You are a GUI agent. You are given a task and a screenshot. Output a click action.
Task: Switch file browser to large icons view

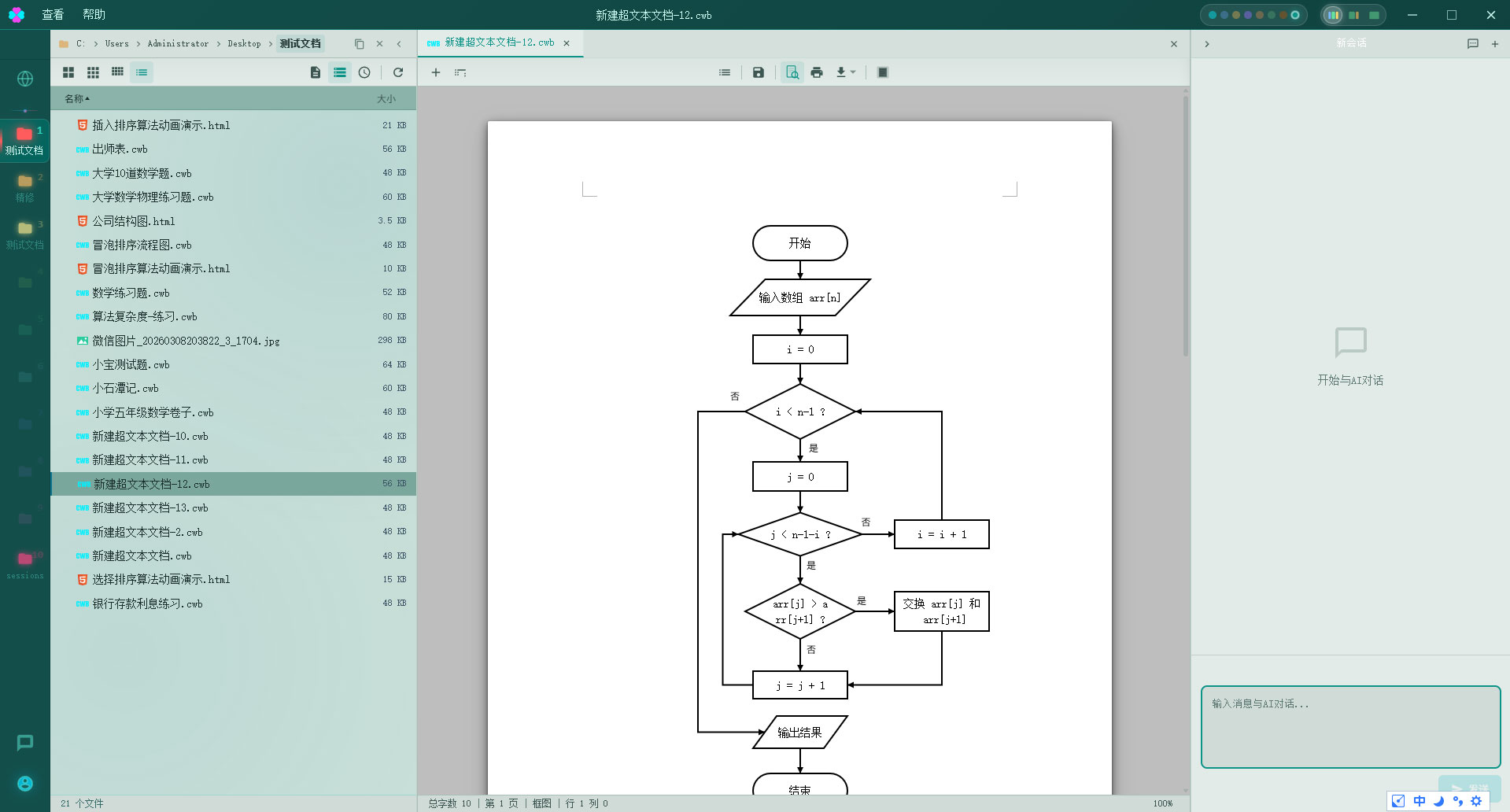tap(68, 72)
